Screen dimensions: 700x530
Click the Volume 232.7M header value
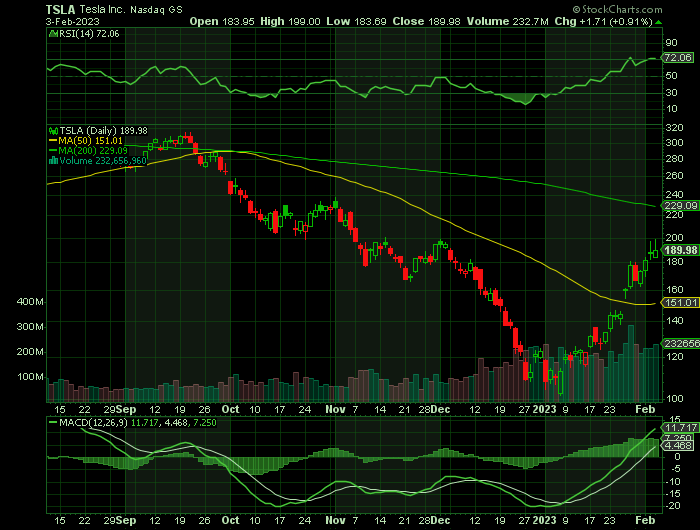tap(530, 21)
